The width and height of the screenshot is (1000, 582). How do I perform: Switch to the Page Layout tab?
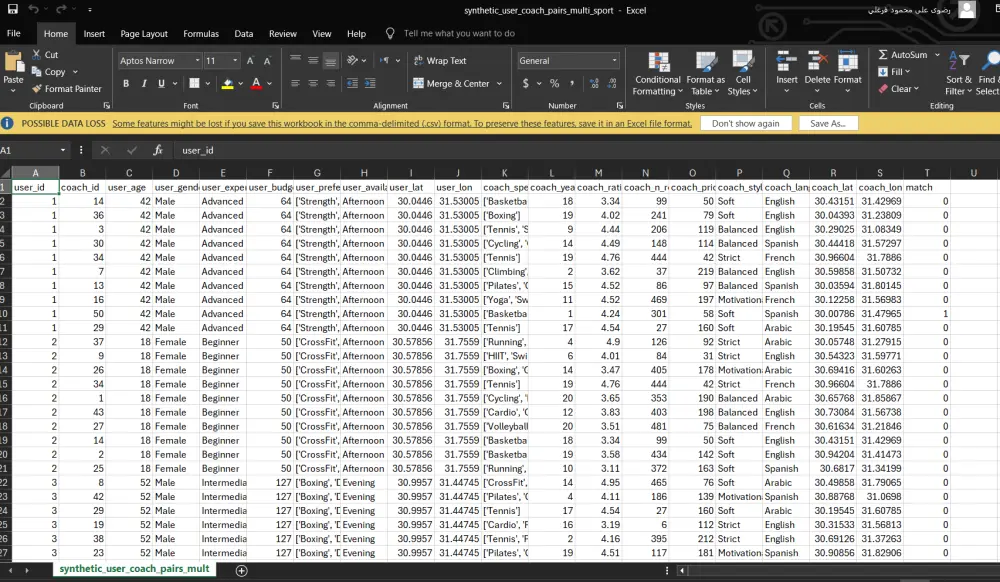tap(144, 34)
